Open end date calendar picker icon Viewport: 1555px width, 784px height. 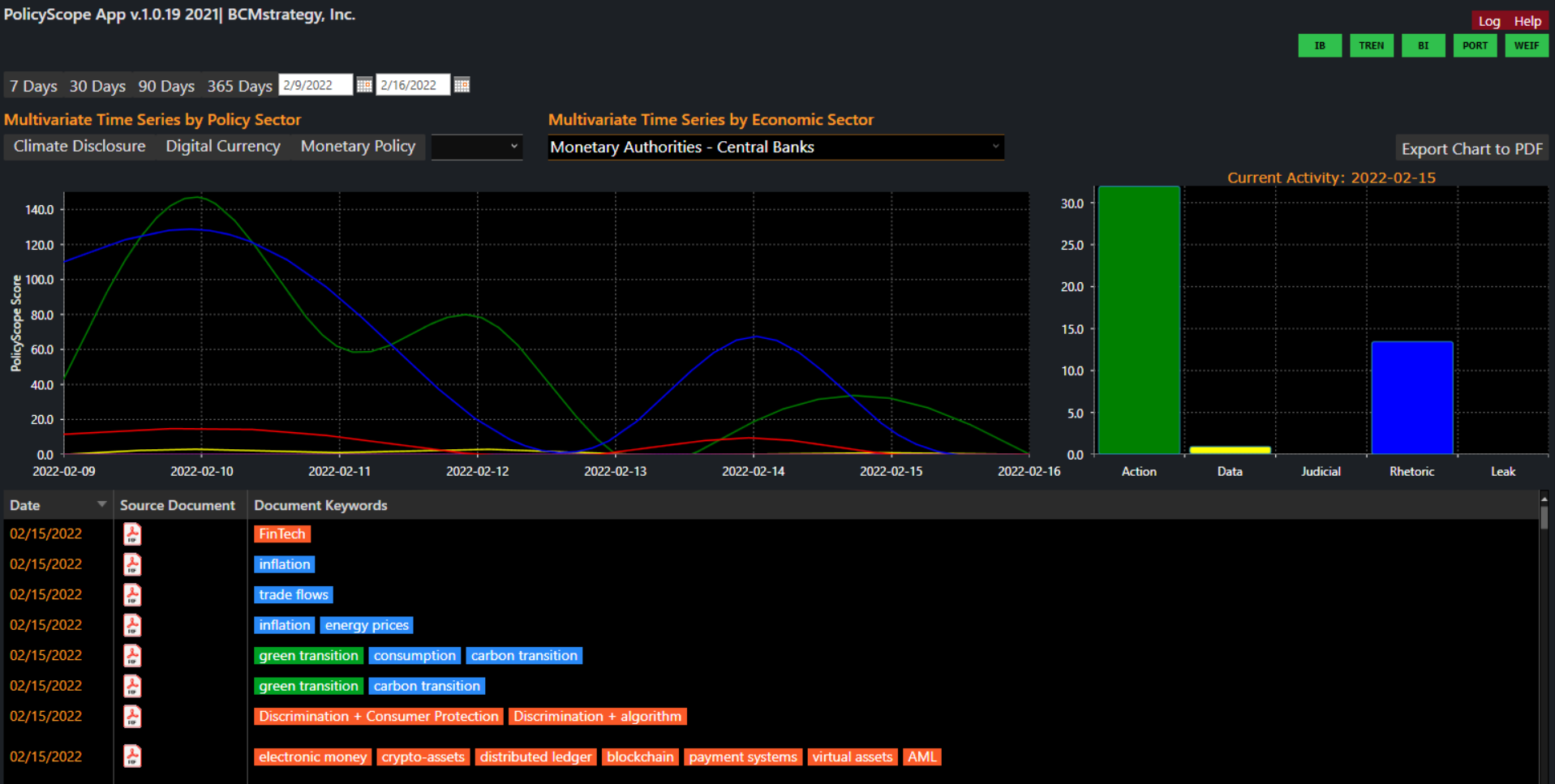click(462, 85)
